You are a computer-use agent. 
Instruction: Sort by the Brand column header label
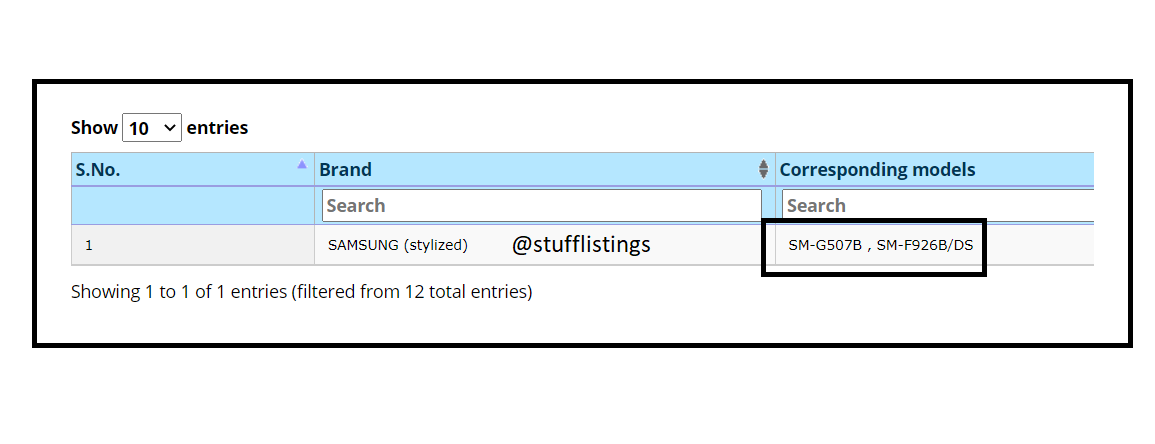click(345, 169)
